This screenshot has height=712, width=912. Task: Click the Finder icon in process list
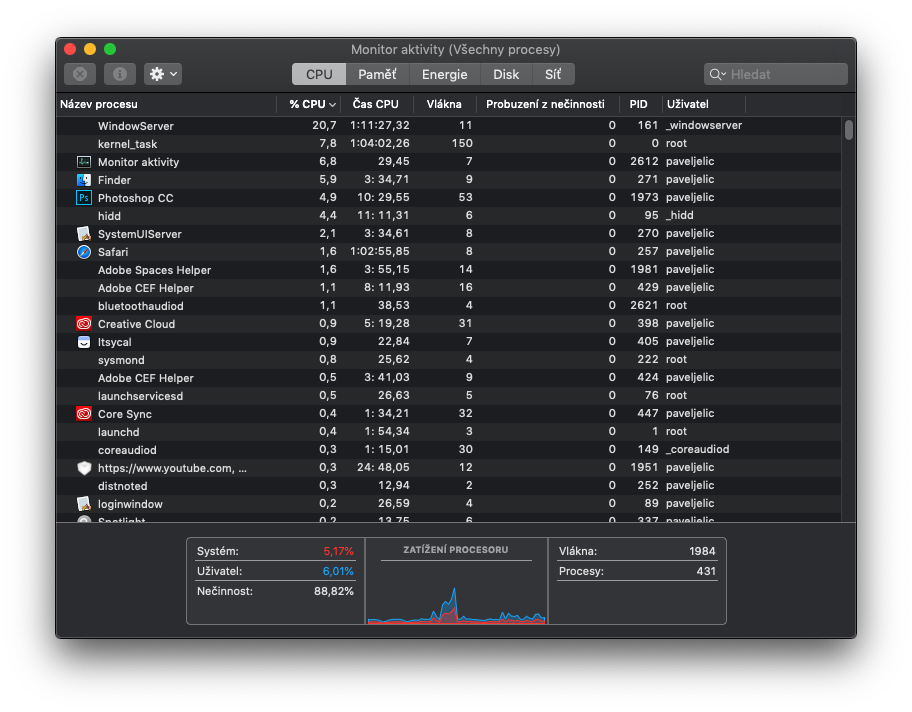pos(84,180)
